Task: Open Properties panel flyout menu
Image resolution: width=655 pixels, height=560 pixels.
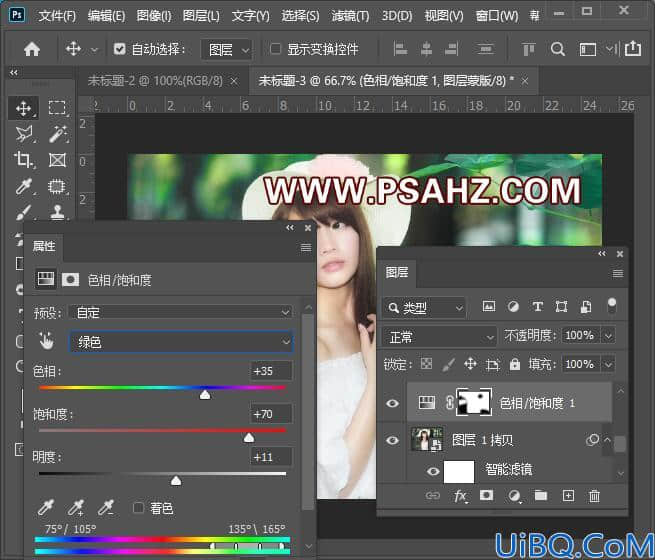Action: (306, 248)
